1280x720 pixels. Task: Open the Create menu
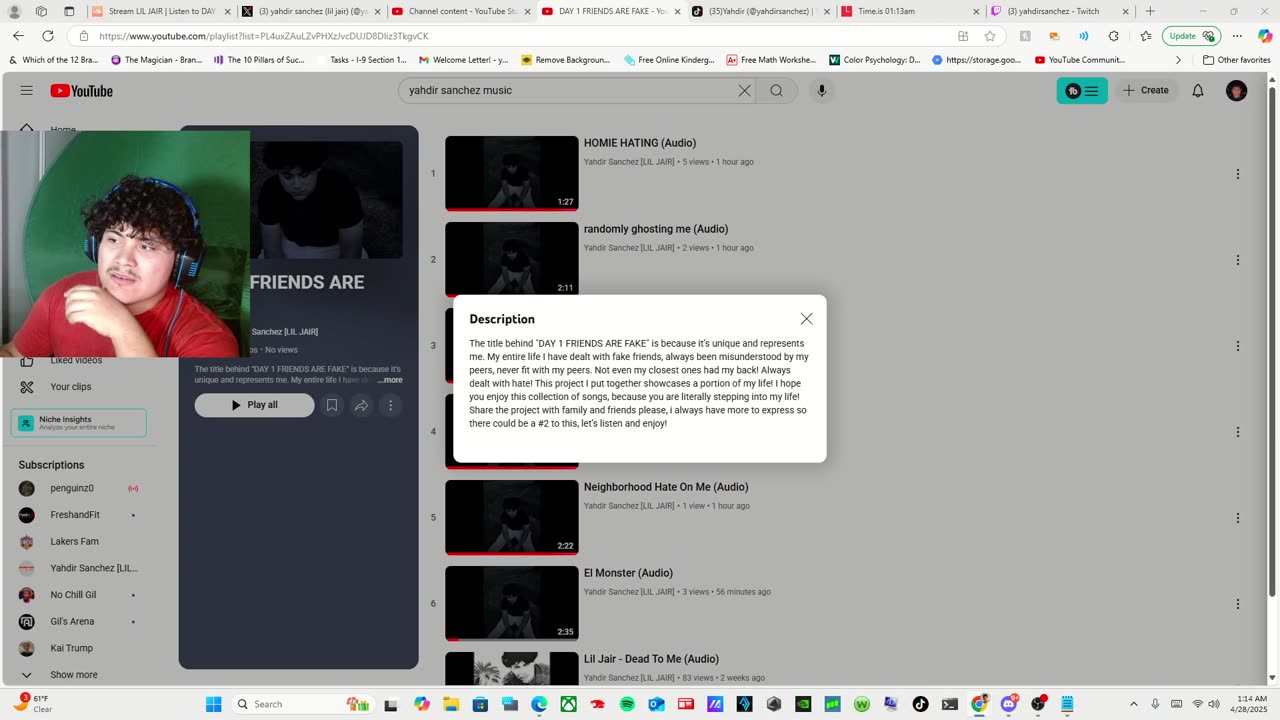point(1145,90)
